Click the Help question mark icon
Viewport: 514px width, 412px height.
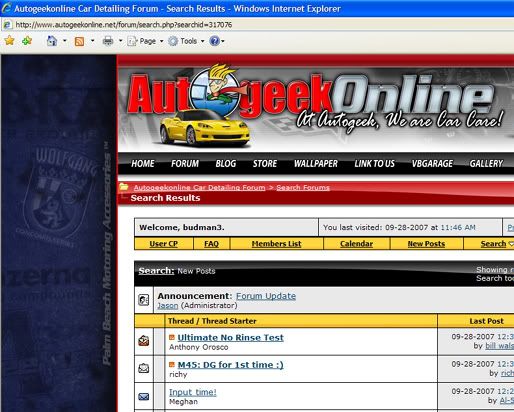(214, 41)
